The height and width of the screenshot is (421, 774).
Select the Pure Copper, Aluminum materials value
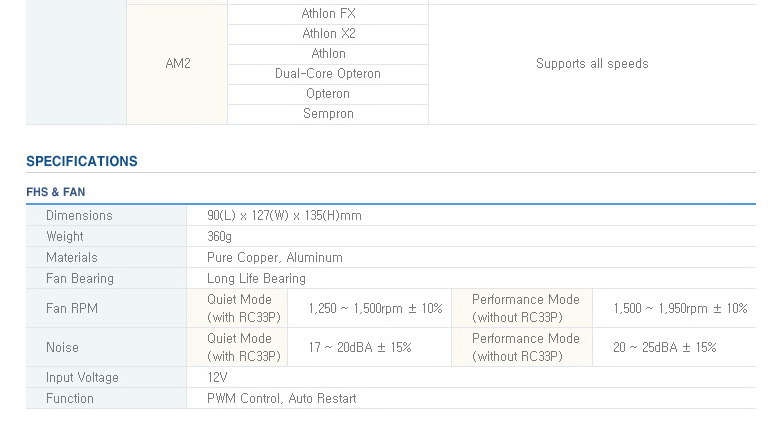275,258
